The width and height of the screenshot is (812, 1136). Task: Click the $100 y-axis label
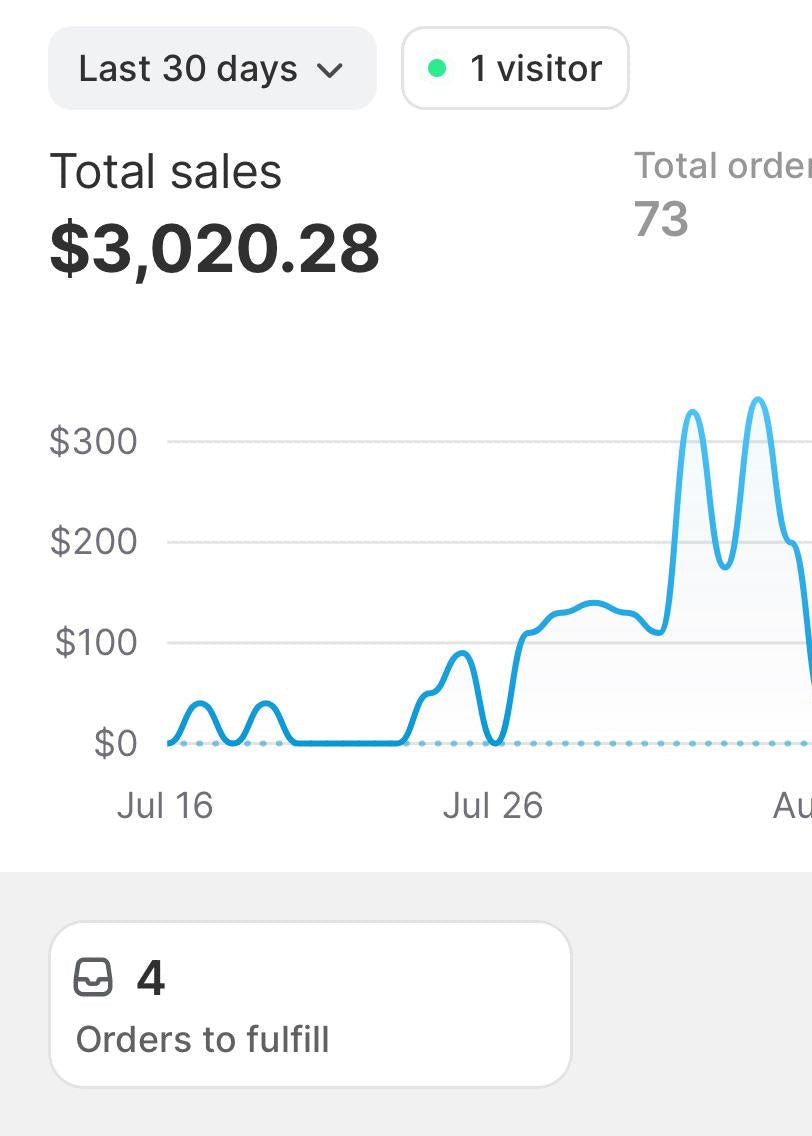point(96,642)
